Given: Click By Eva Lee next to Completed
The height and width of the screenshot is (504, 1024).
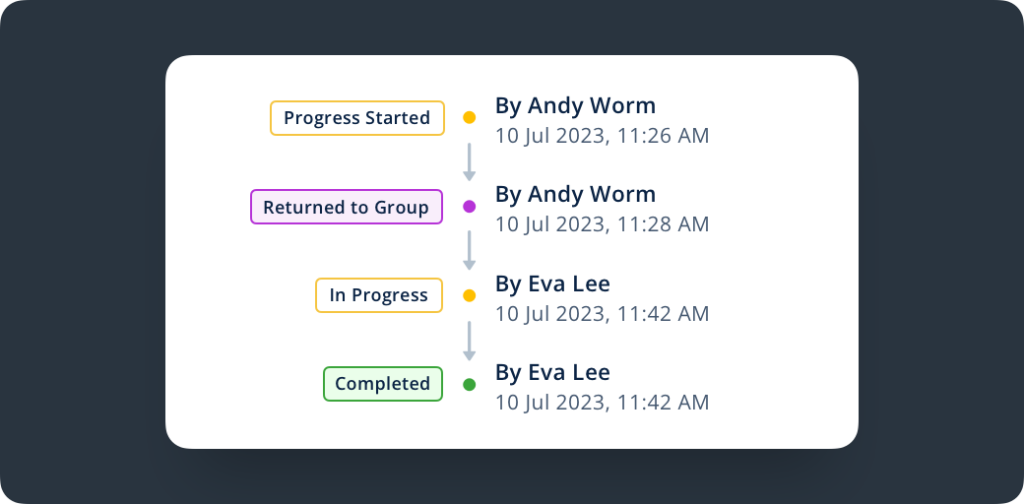Looking at the screenshot, I should click(552, 372).
